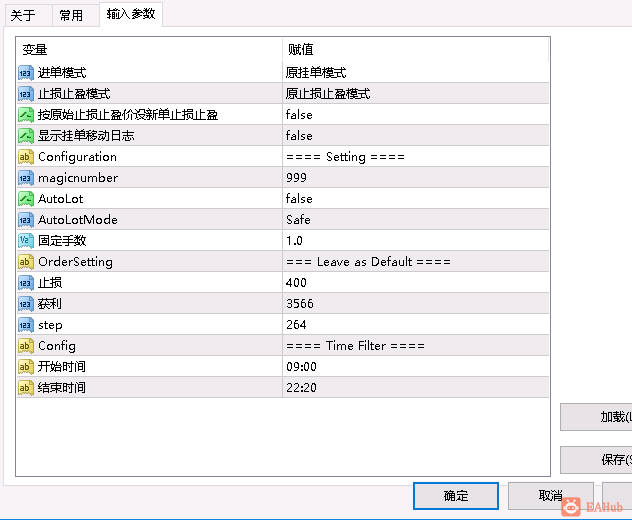Confirm with the 确定 button
Viewport: 632px width, 522px height.
tap(456, 496)
